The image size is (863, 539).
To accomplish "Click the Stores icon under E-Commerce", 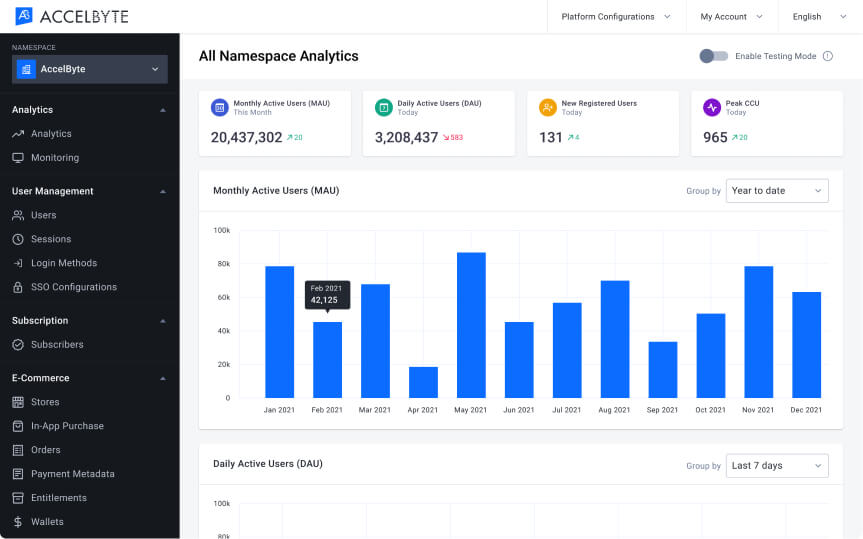I will coord(18,402).
